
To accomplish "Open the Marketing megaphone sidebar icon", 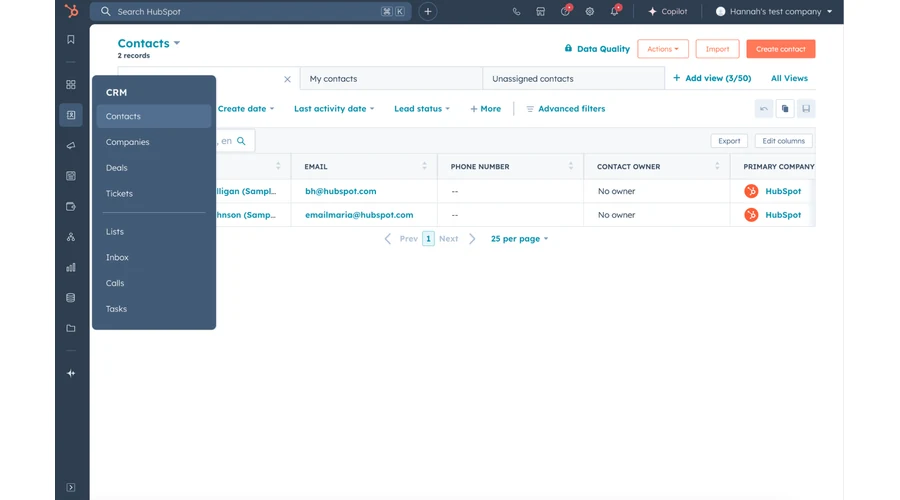I will tap(71, 145).
